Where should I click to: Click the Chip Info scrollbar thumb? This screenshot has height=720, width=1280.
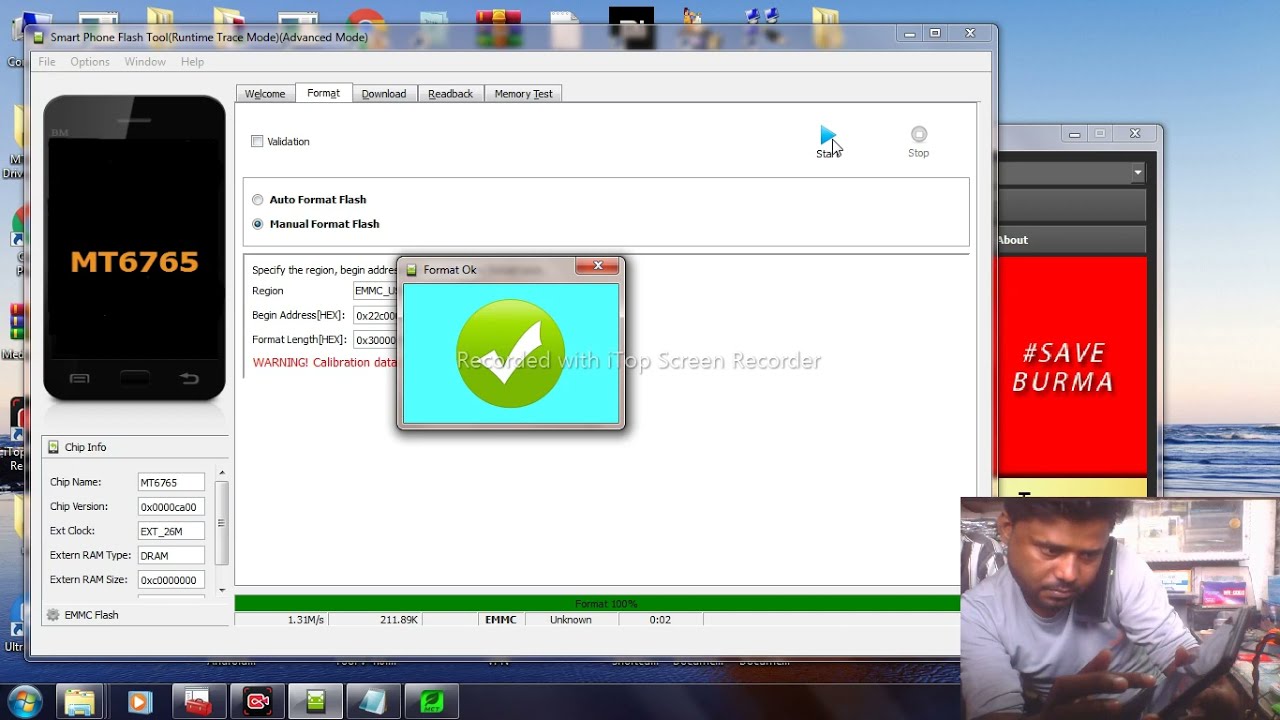pyautogui.click(x=222, y=522)
